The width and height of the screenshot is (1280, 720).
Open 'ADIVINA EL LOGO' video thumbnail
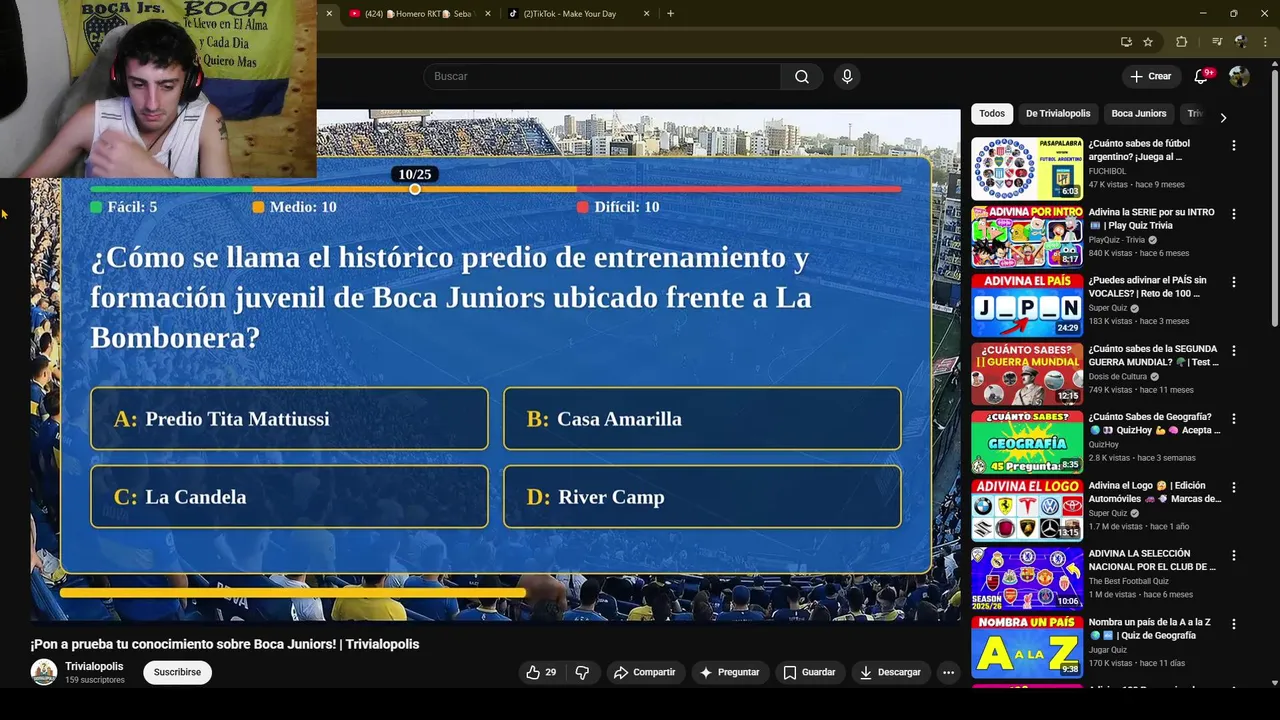pos(1027,510)
